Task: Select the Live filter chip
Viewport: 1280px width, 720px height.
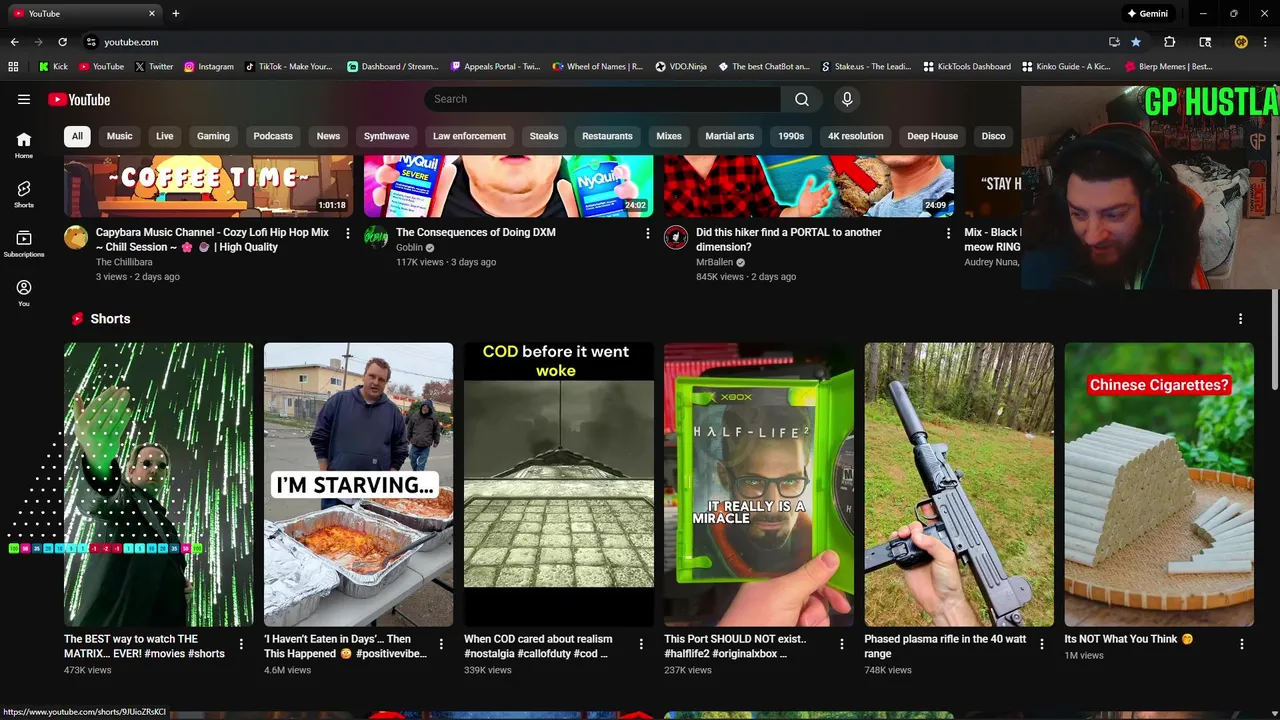Action: tap(165, 136)
